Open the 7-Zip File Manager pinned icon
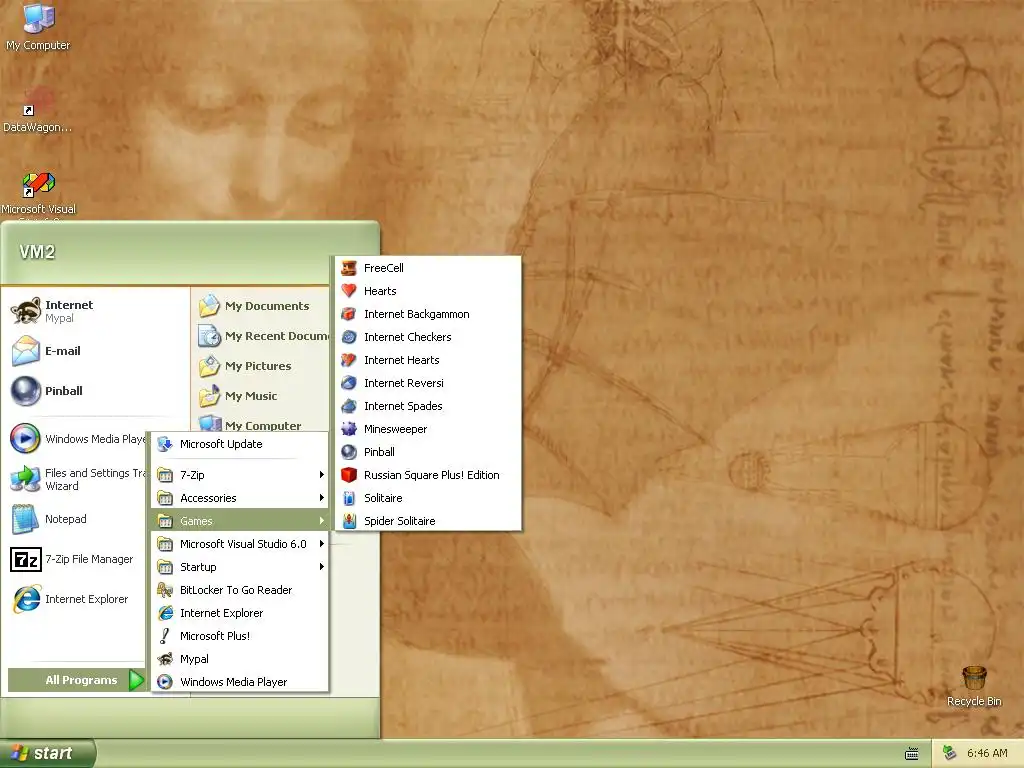 (26, 560)
